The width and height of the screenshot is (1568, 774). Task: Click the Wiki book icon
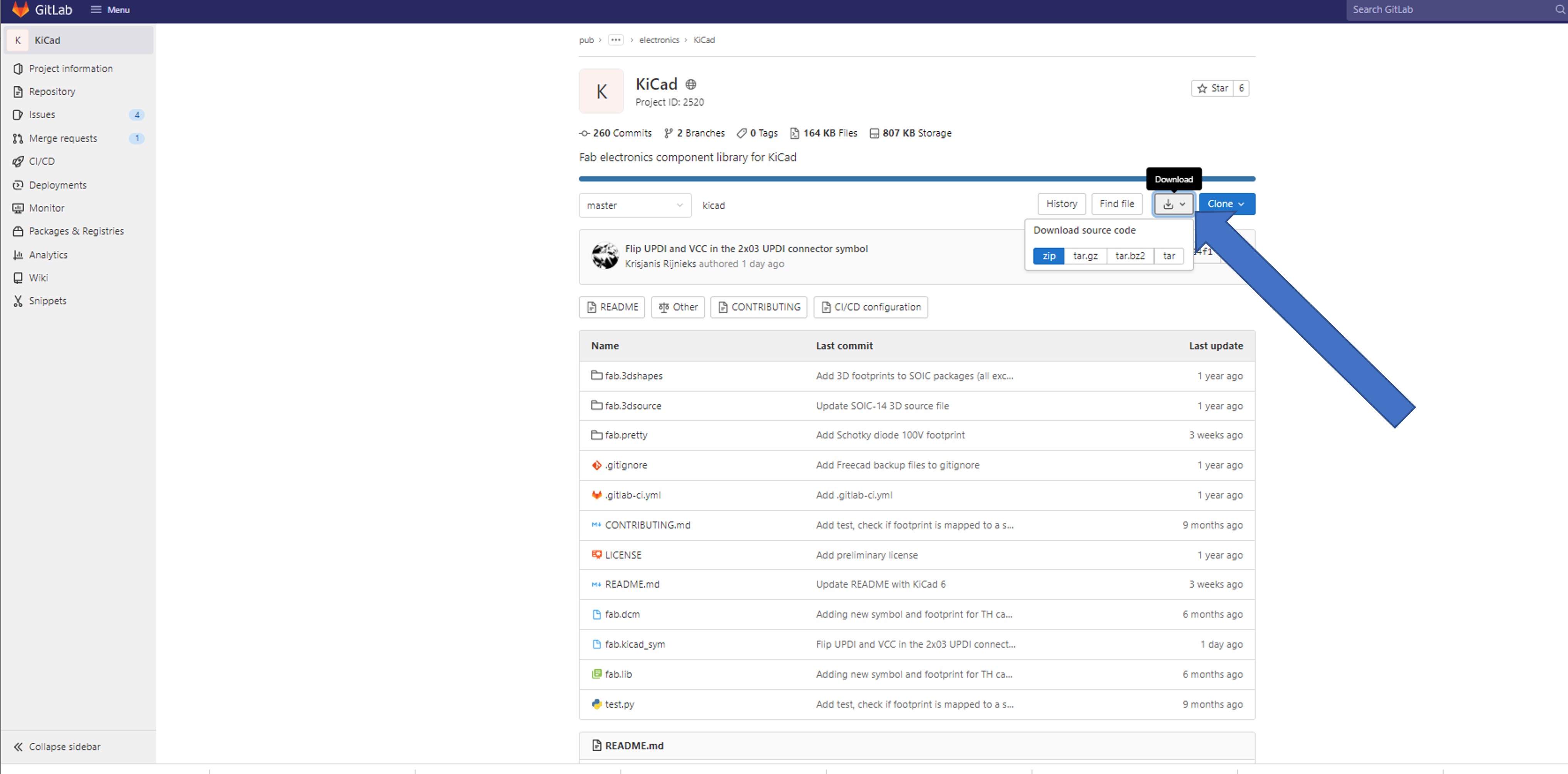tap(18, 278)
